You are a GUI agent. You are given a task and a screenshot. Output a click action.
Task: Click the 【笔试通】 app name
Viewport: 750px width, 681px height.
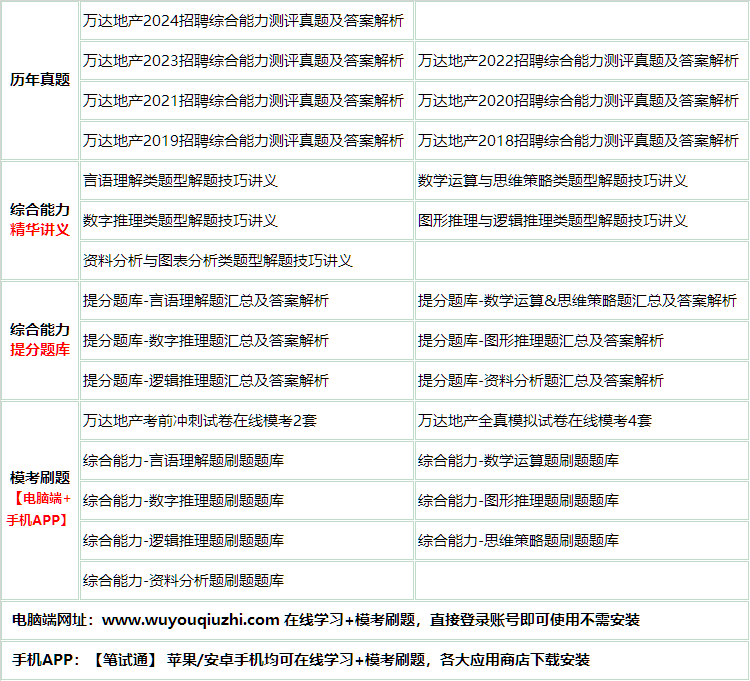[125, 660]
